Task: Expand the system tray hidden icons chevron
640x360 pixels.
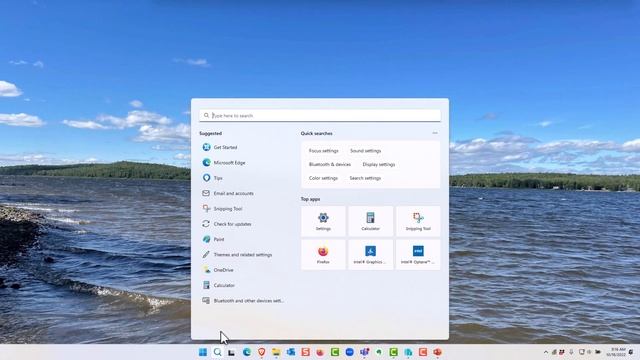Action: [x=546, y=352]
